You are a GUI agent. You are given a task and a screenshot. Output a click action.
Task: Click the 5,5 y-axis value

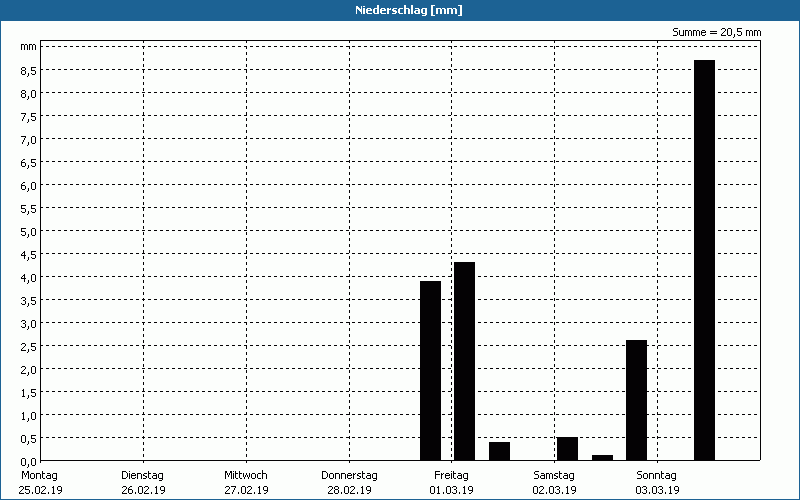click(29, 209)
